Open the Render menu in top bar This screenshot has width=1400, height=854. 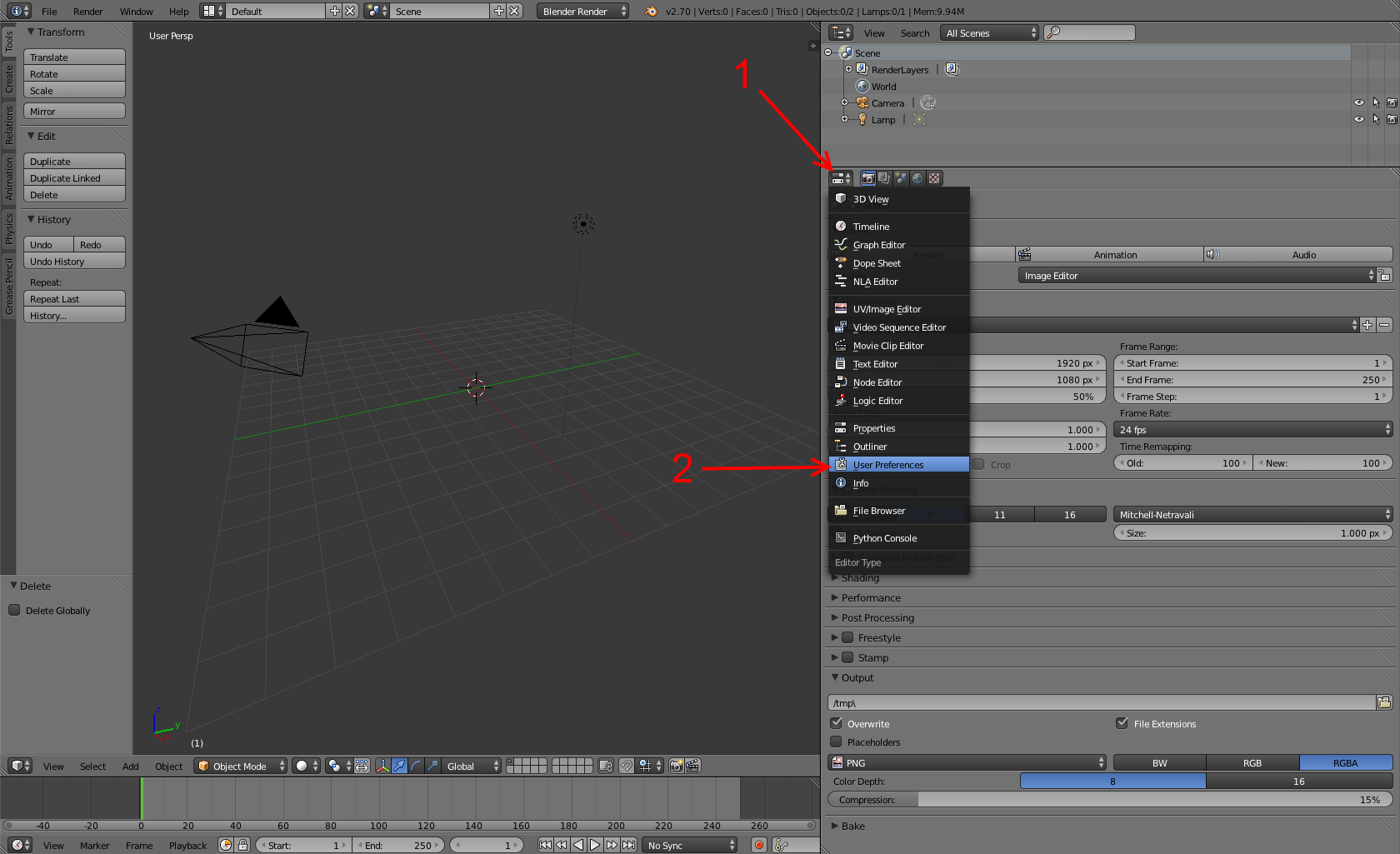(x=87, y=12)
